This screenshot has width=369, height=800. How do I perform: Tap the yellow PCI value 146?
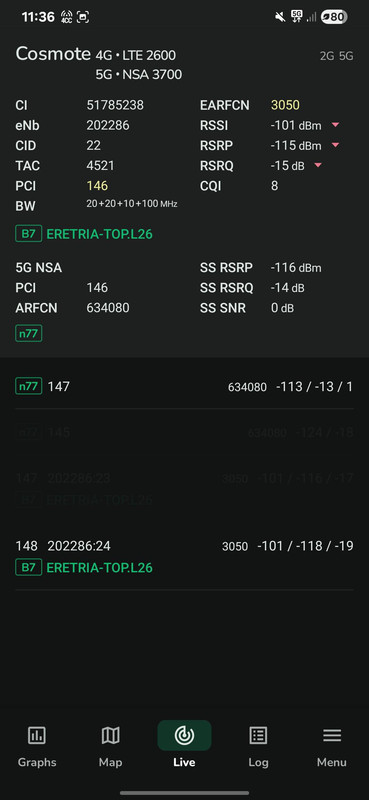[97, 186]
